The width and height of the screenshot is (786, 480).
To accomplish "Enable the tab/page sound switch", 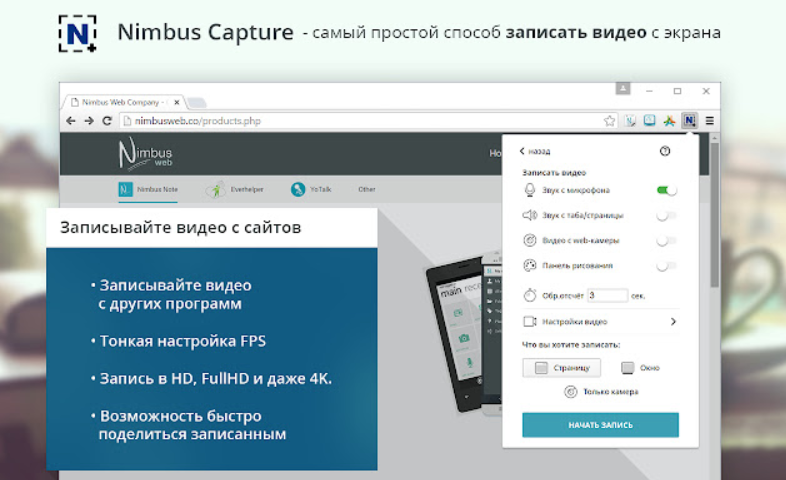I will pyautogui.click(x=667, y=215).
